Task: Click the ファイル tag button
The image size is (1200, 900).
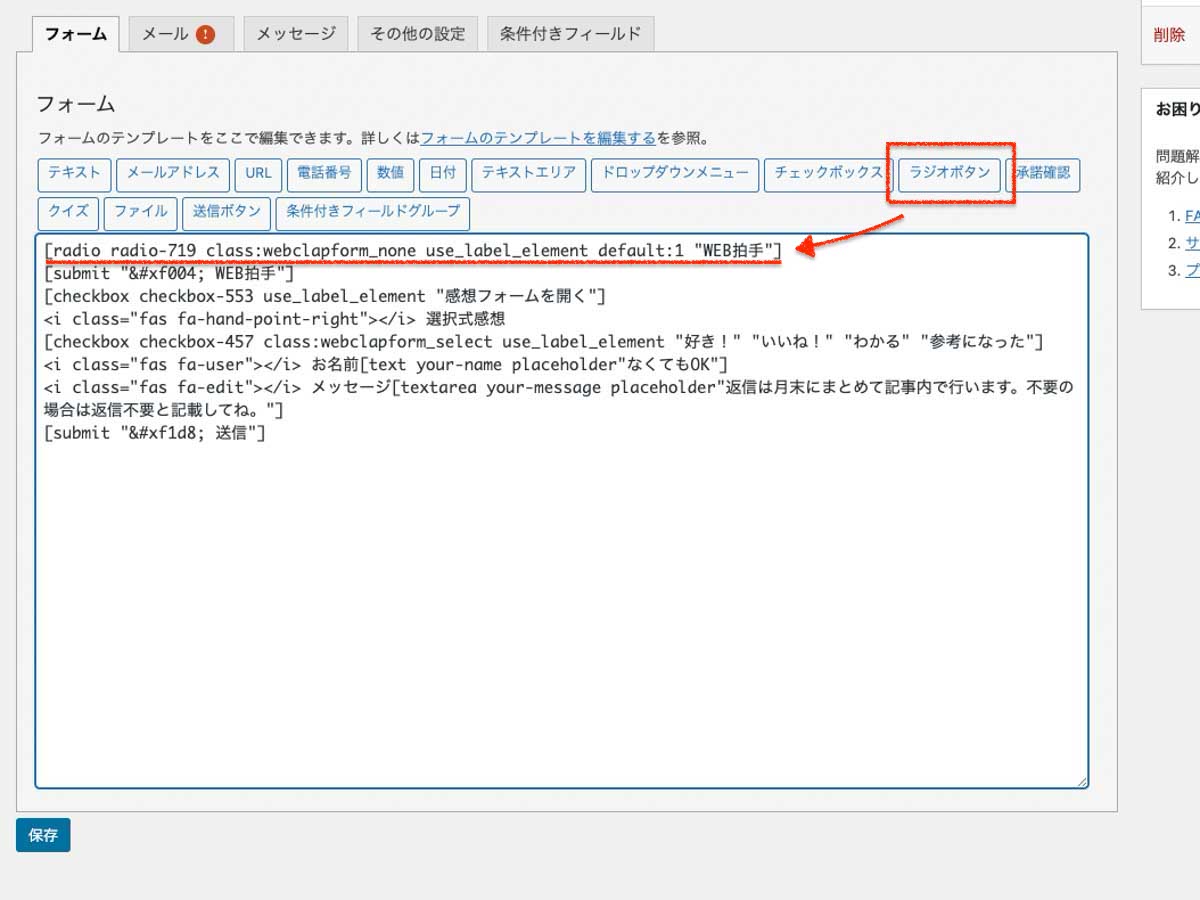Action: coord(140,212)
